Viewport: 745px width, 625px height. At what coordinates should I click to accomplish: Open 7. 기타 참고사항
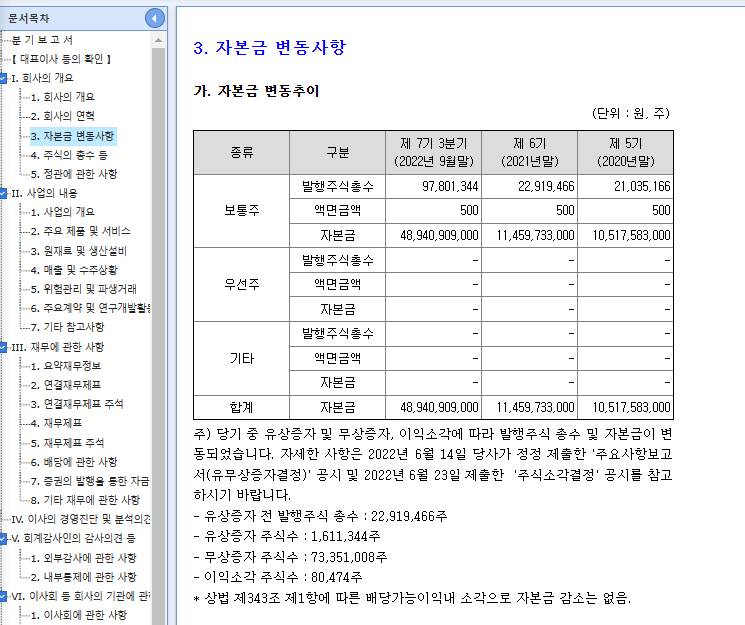67,327
